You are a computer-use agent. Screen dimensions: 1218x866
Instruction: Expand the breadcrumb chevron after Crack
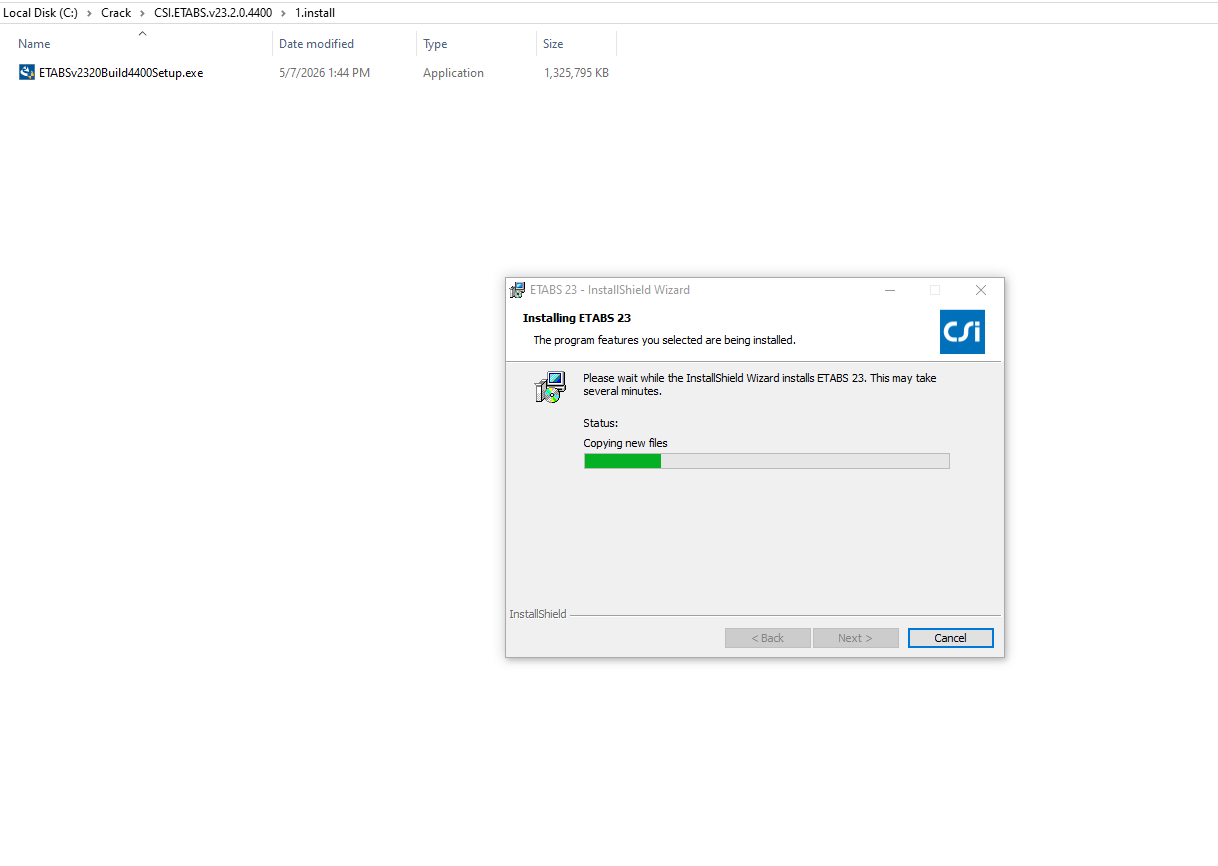143,13
